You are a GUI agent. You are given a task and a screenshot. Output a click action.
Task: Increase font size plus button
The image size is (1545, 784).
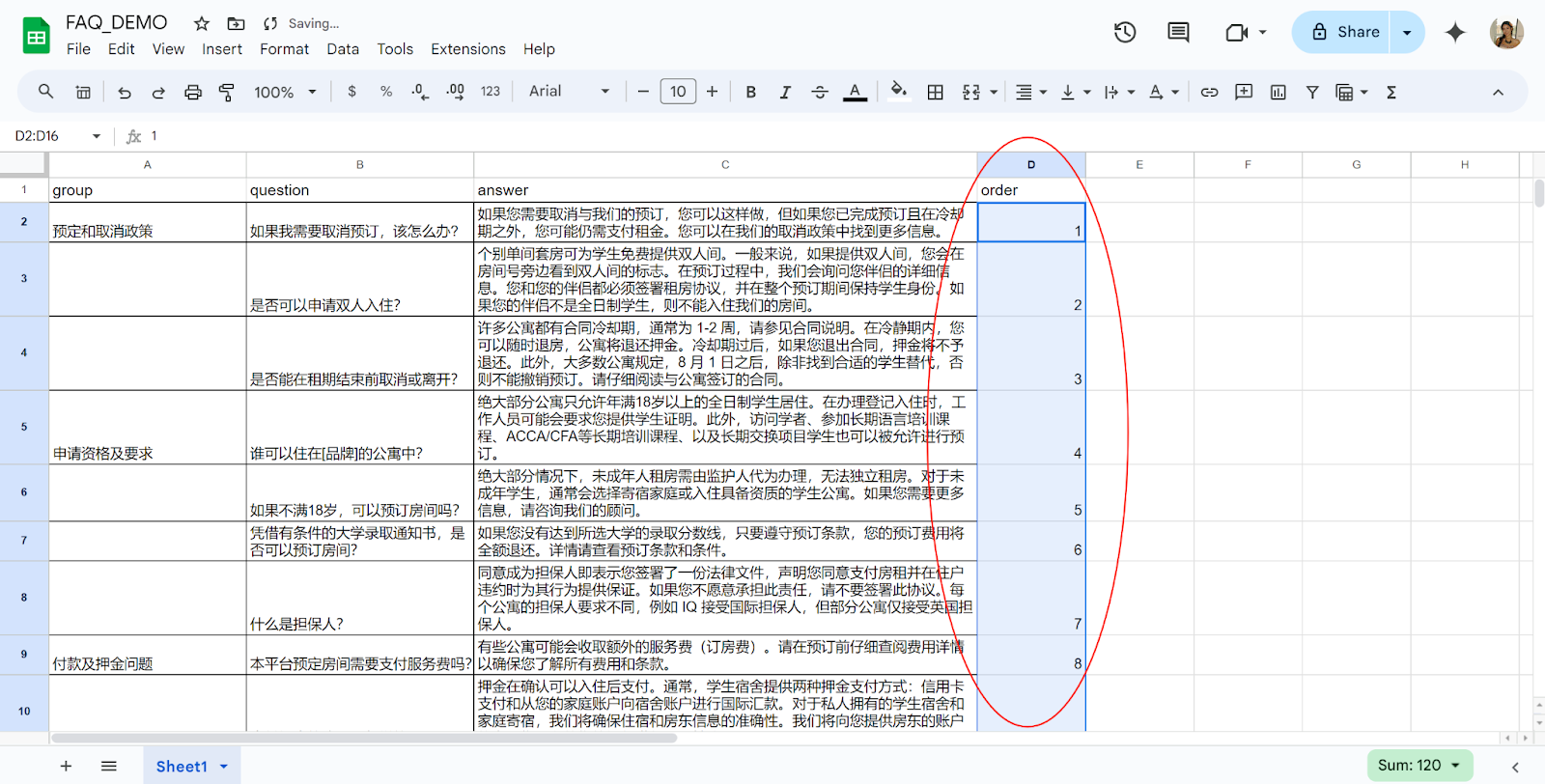coord(712,92)
